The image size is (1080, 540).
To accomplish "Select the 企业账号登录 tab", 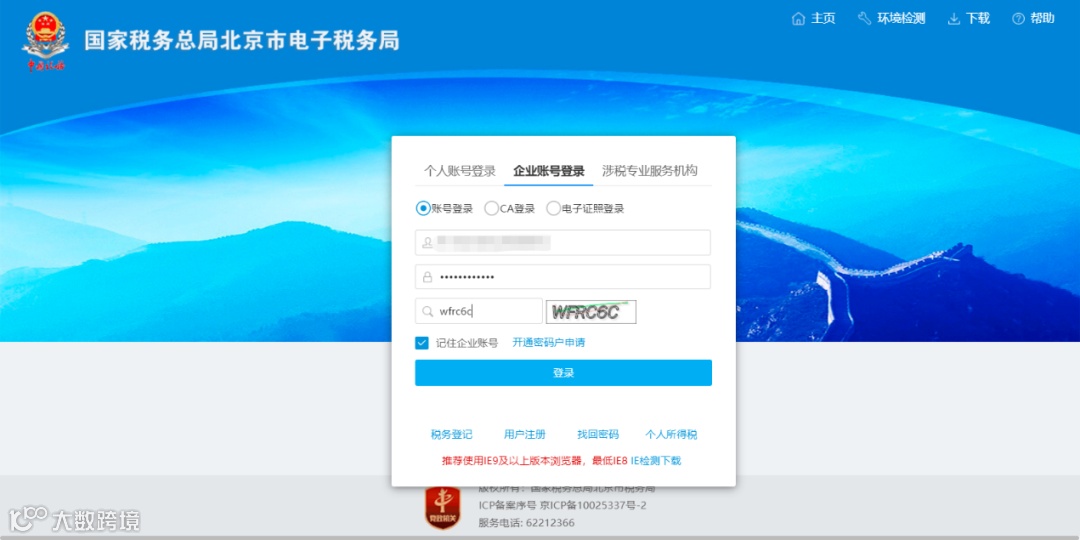I will click(x=548, y=172).
